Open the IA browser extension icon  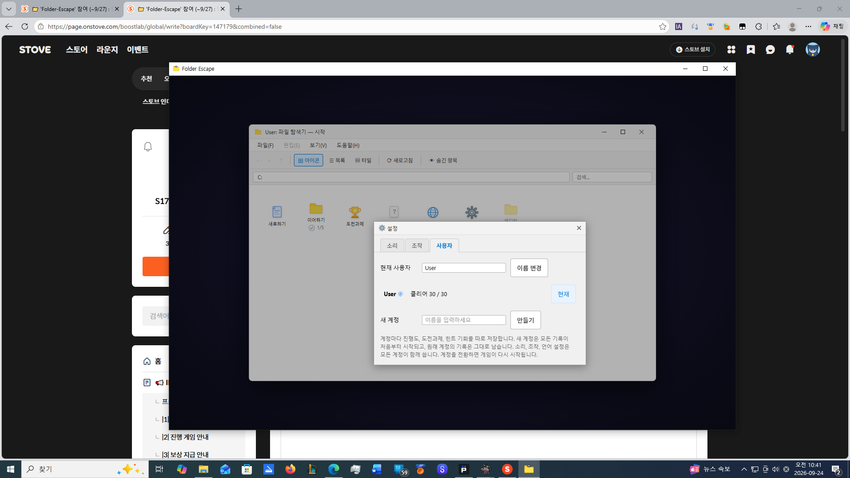[679, 26]
